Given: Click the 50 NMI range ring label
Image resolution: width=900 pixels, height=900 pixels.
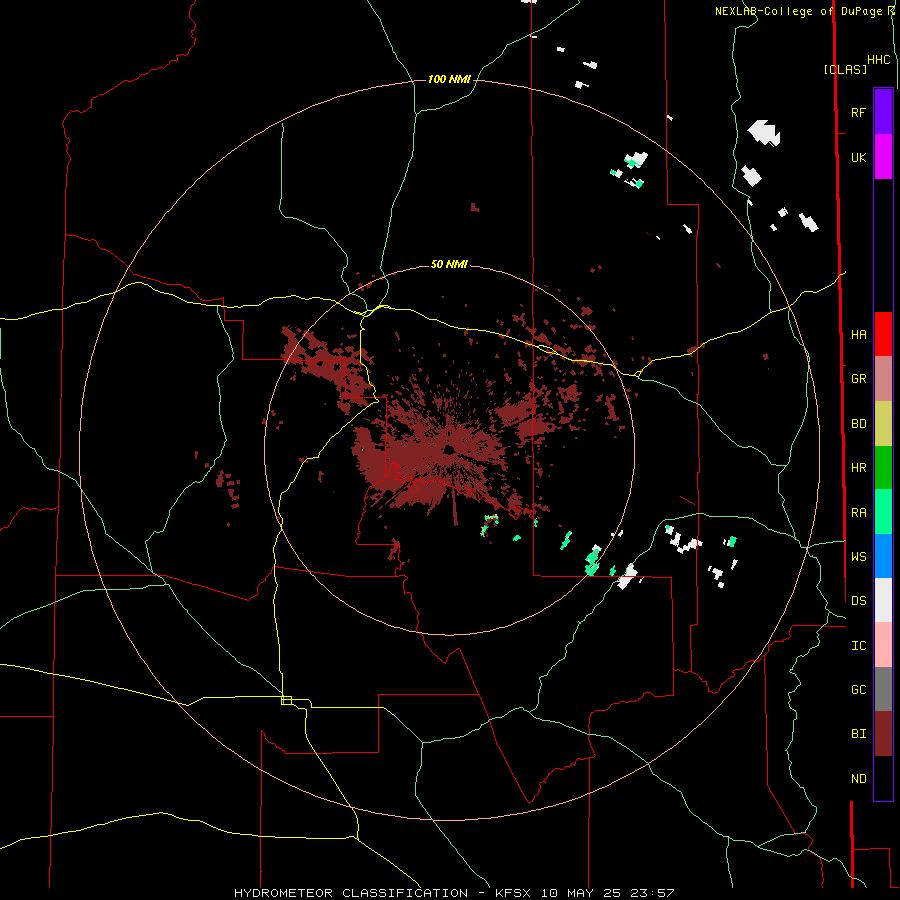Looking at the screenshot, I should coord(449,264).
